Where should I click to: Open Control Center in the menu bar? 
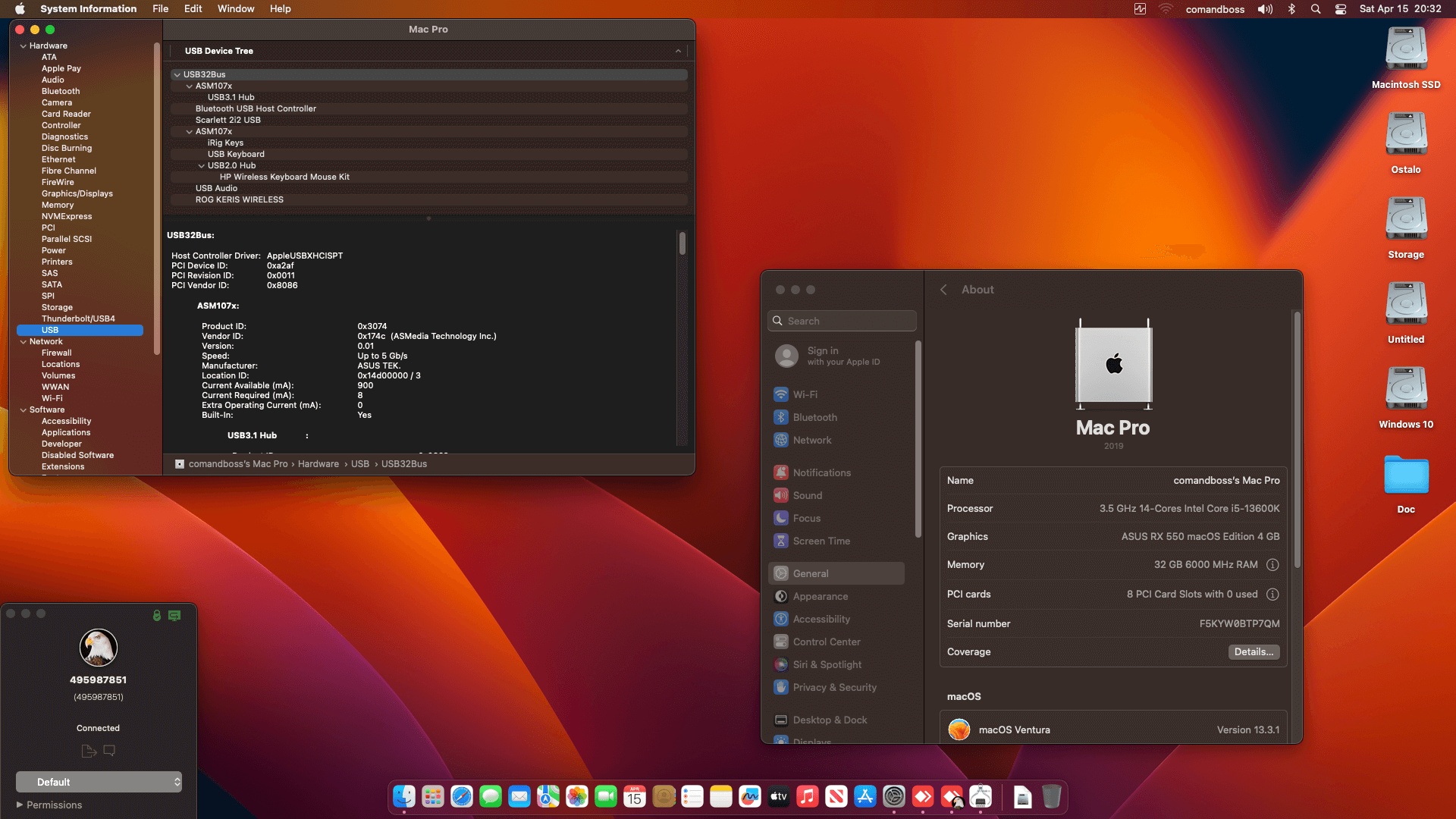pyautogui.click(x=1341, y=9)
